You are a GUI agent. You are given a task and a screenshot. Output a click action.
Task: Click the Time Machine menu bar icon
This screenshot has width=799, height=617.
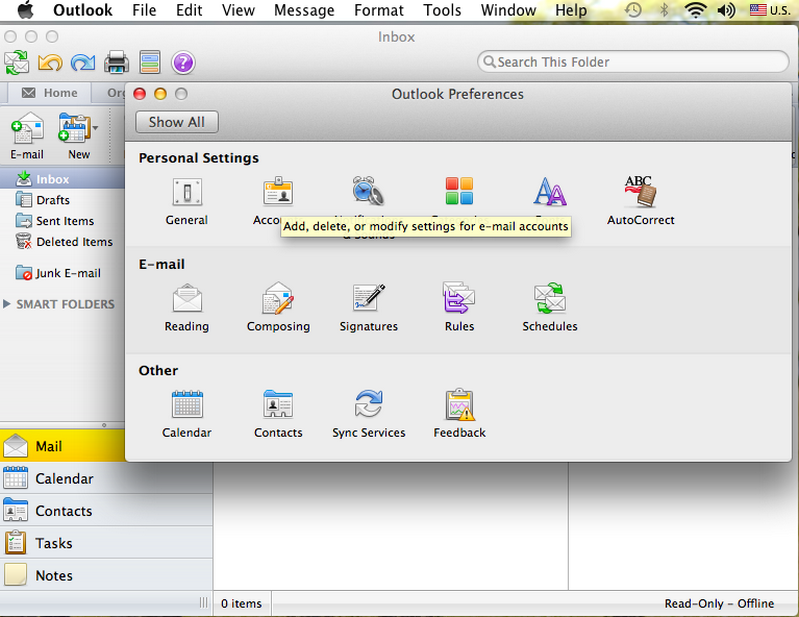click(633, 10)
